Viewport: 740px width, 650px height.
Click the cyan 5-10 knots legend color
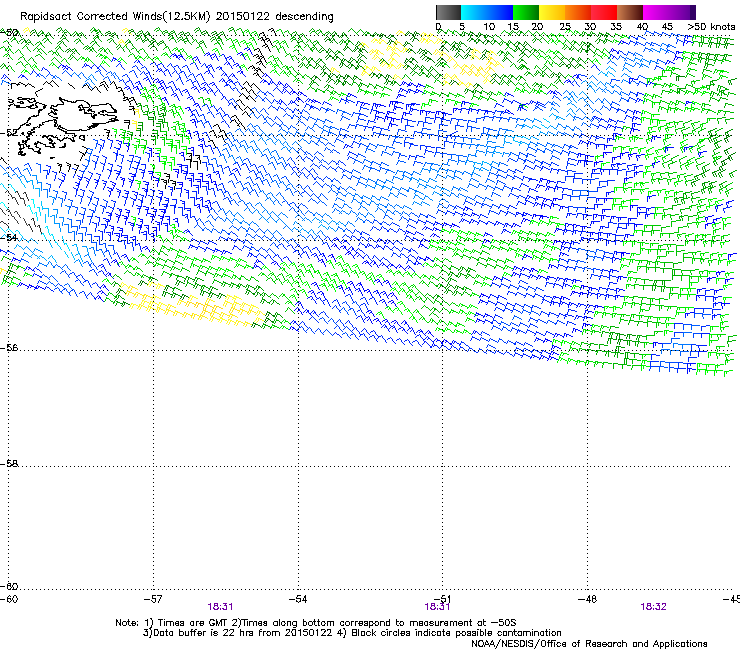click(x=474, y=12)
